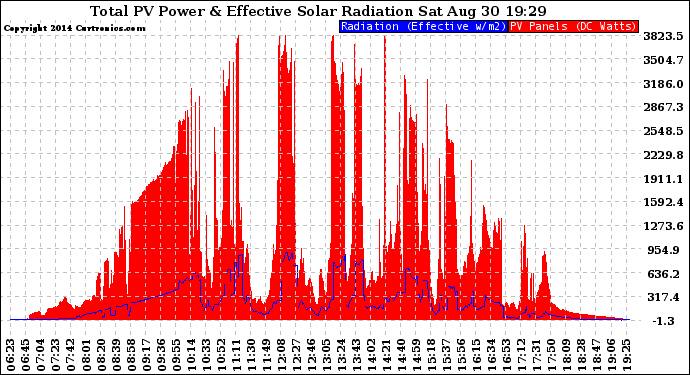Click the PV Panels (DC Watts) legend label
The image size is (690, 375).
(x=573, y=26)
